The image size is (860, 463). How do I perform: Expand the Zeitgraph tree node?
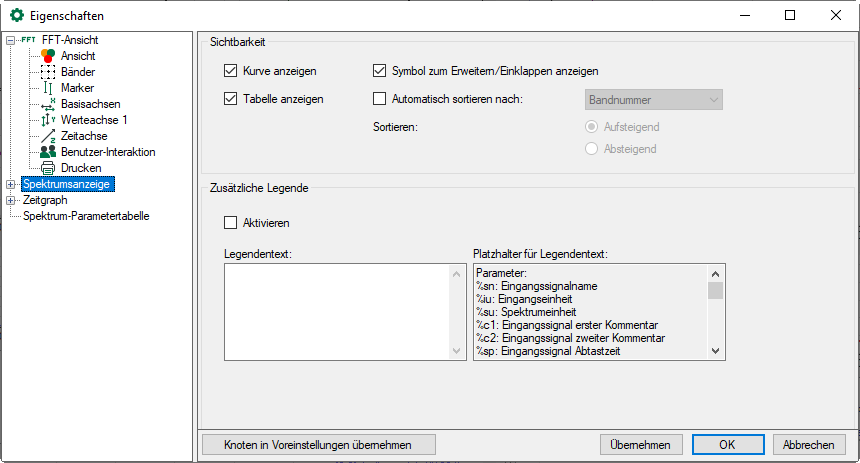tap(11, 200)
